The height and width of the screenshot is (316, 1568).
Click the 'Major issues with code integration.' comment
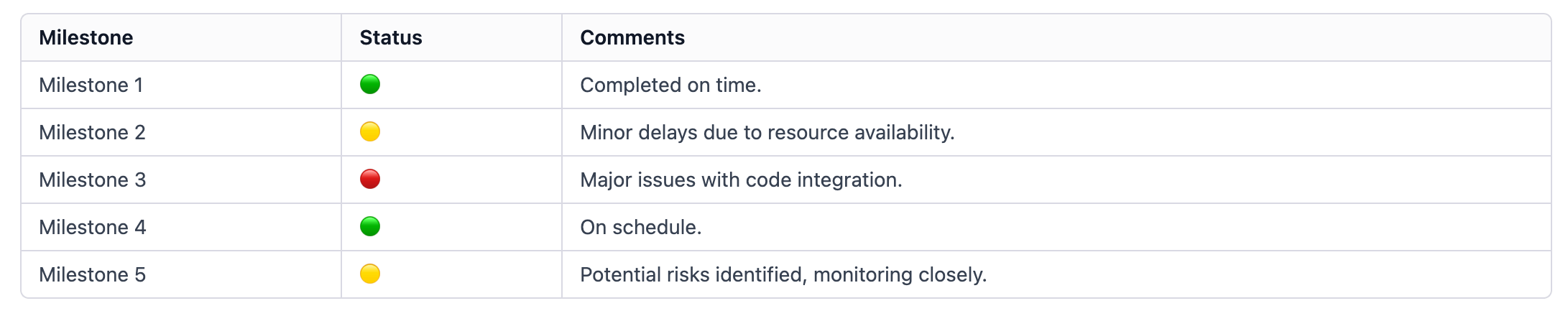741,180
